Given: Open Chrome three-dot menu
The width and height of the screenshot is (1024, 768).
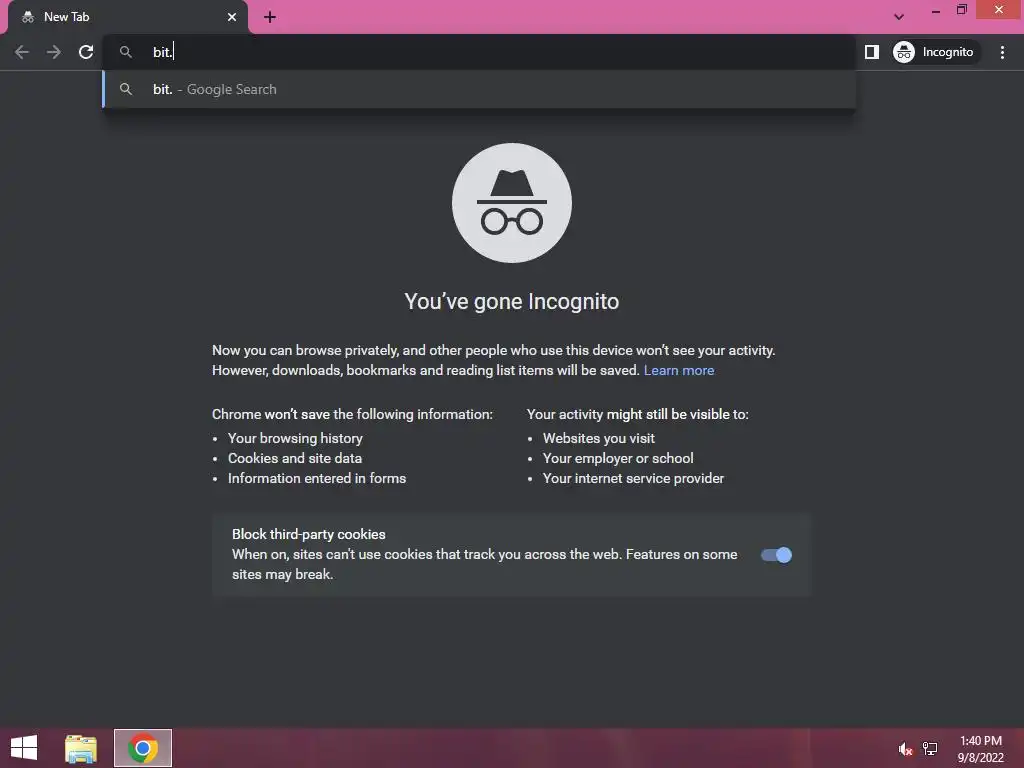Looking at the screenshot, I should coord(1002,52).
